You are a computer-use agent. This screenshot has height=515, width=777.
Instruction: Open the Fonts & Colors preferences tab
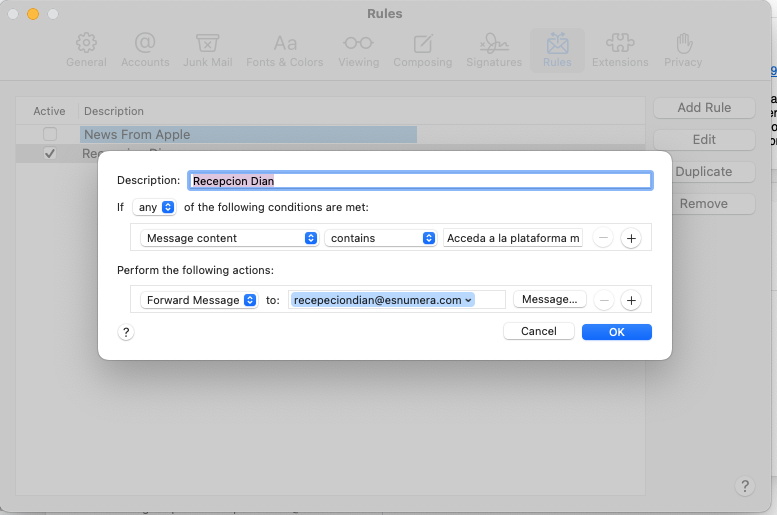[285, 50]
